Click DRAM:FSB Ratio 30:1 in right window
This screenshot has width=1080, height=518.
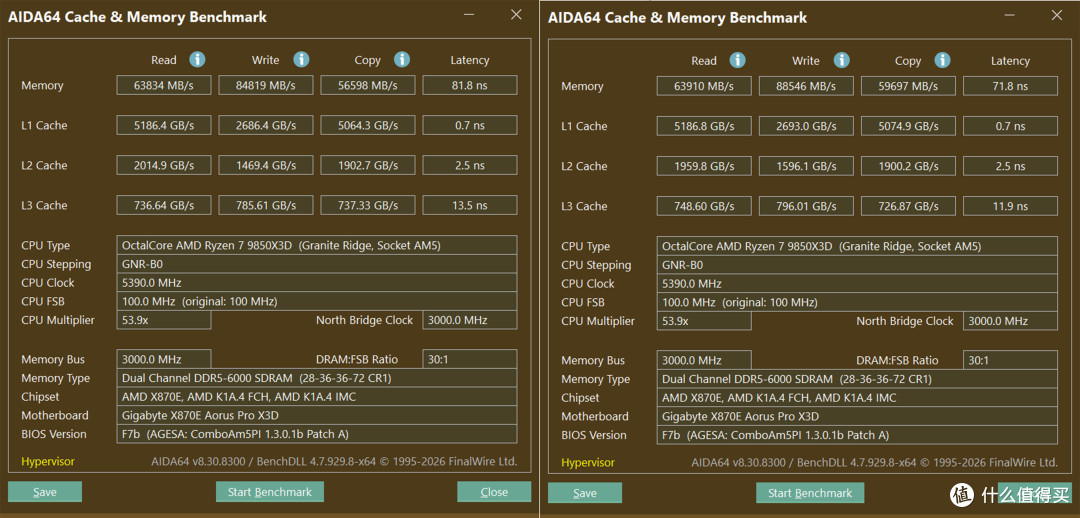click(x=1010, y=360)
